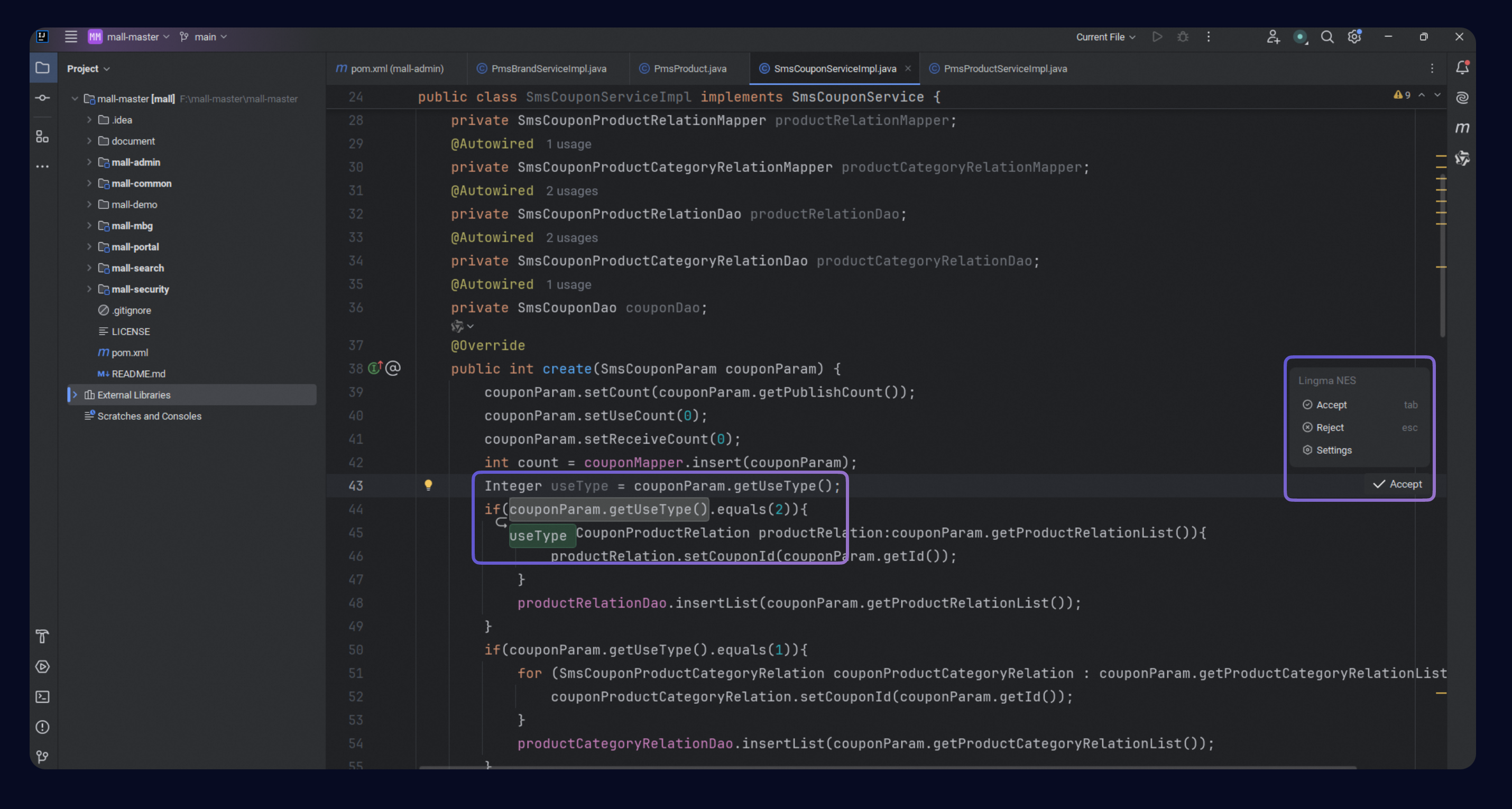Image resolution: width=1512 pixels, height=809 pixels.
Task: Open the Problems tool window icon
Action: [x=42, y=727]
